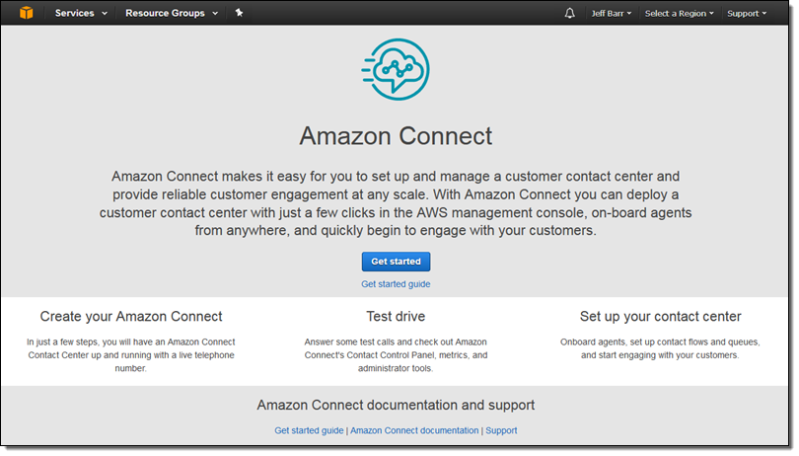Open the Support link in footer
The height and width of the screenshot is (456, 799).
[x=501, y=431]
